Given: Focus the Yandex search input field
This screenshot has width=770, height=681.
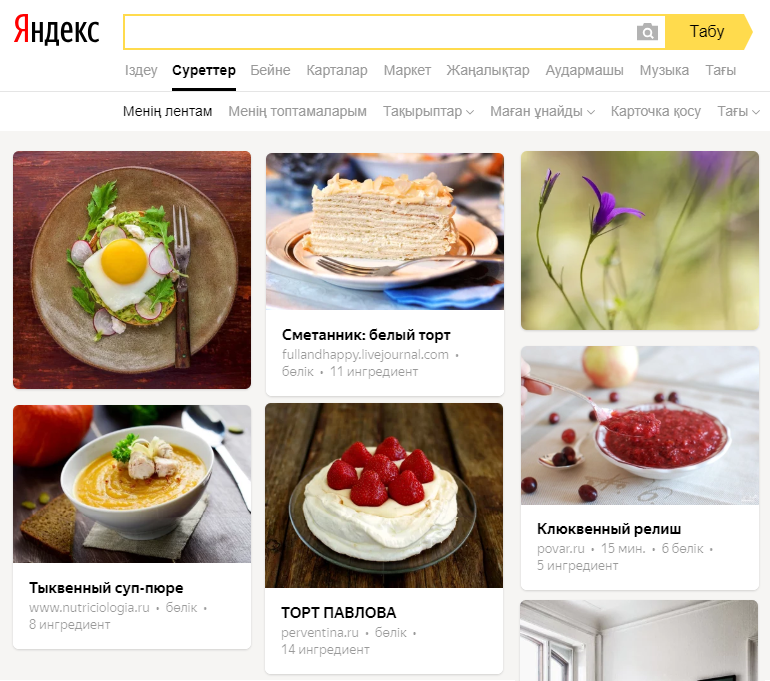Looking at the screenshot, I should pyautogui.click(x=379, y=32).
